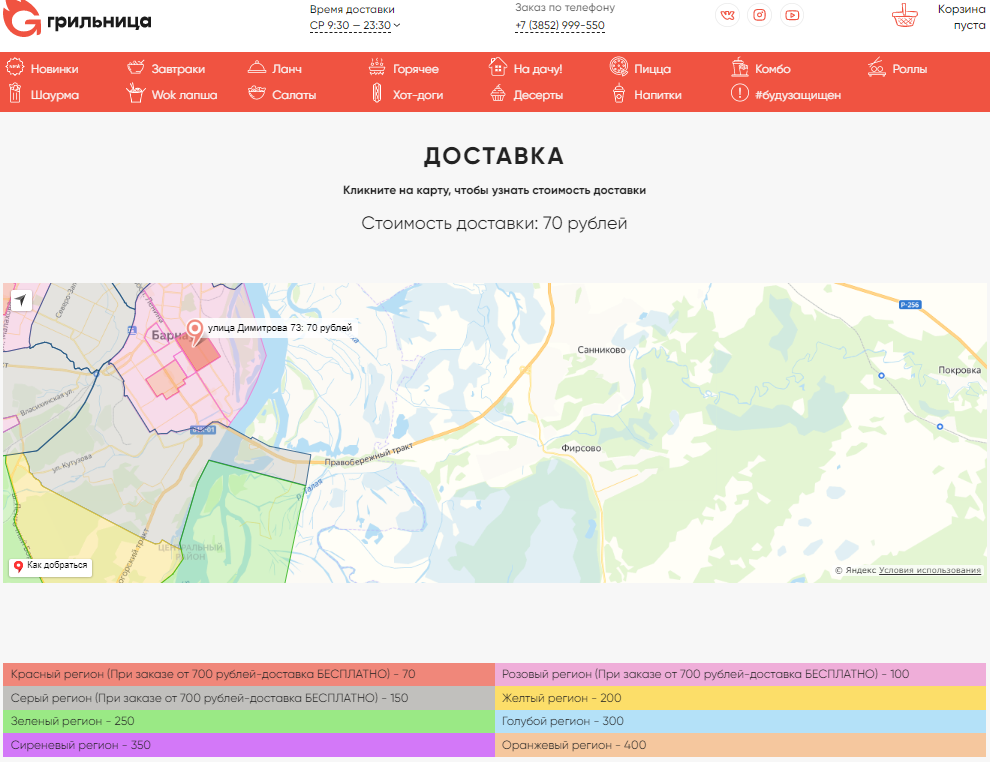This screenshot has width=990, height=762.
Task: Click the На дачу house icon
Action: point(498,66)
